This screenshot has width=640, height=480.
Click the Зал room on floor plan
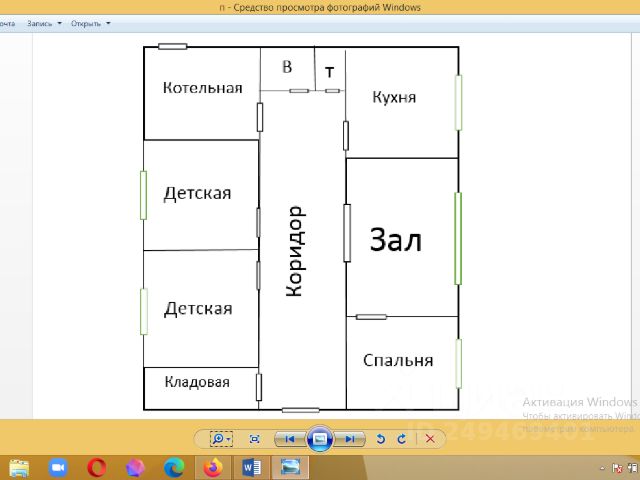[396, 240]
